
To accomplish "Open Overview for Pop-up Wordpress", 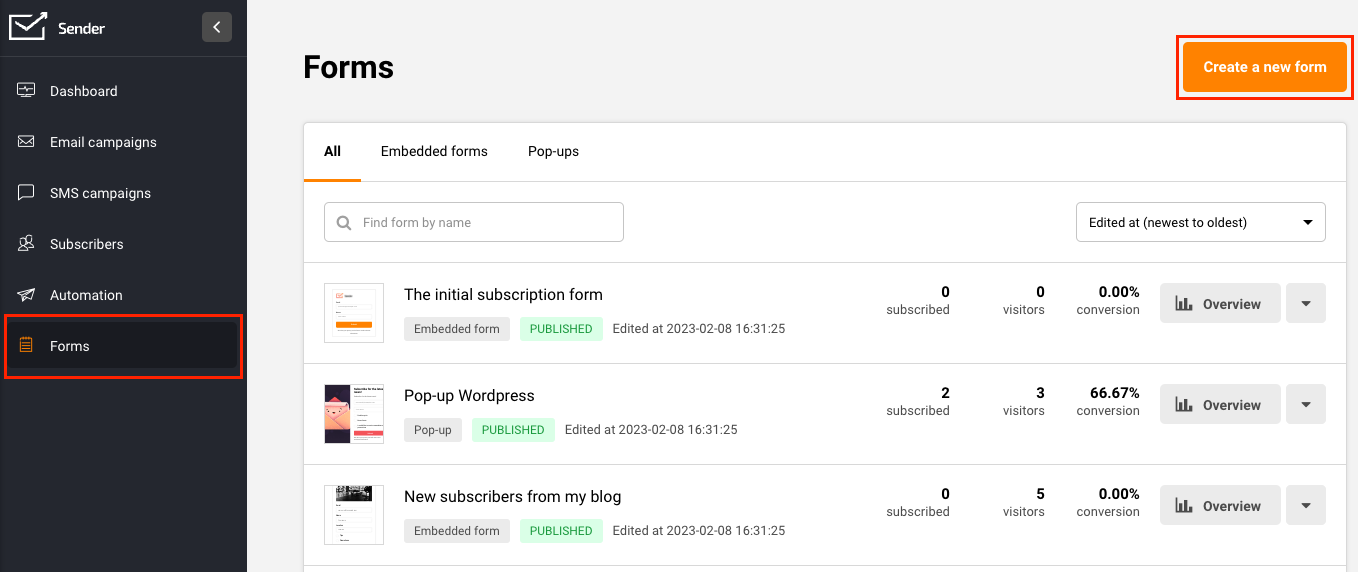I will click(1220, 405).
